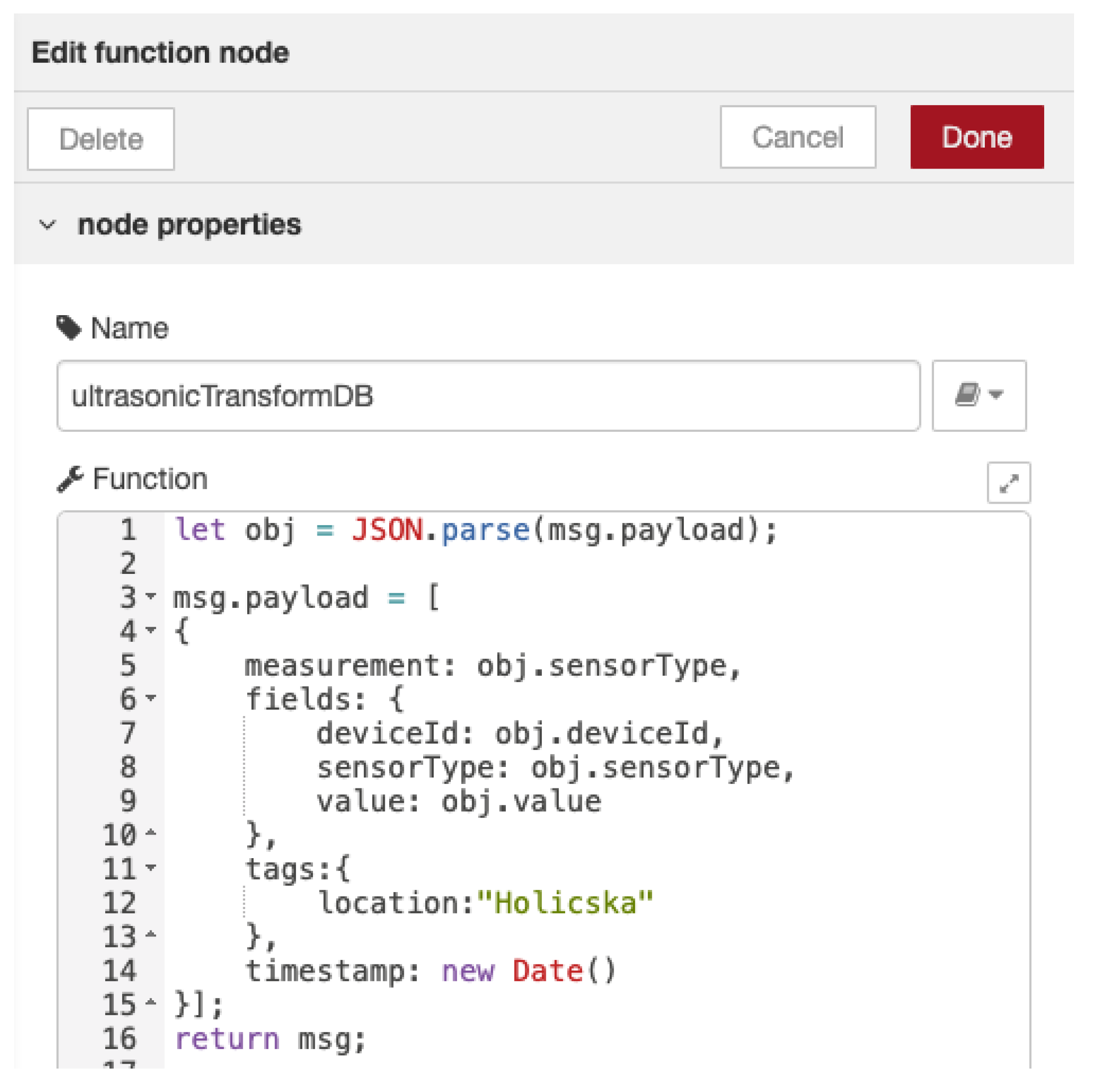Click fold end marker at line 15
The image size is (1093, 1092).
pos(151,1003)
